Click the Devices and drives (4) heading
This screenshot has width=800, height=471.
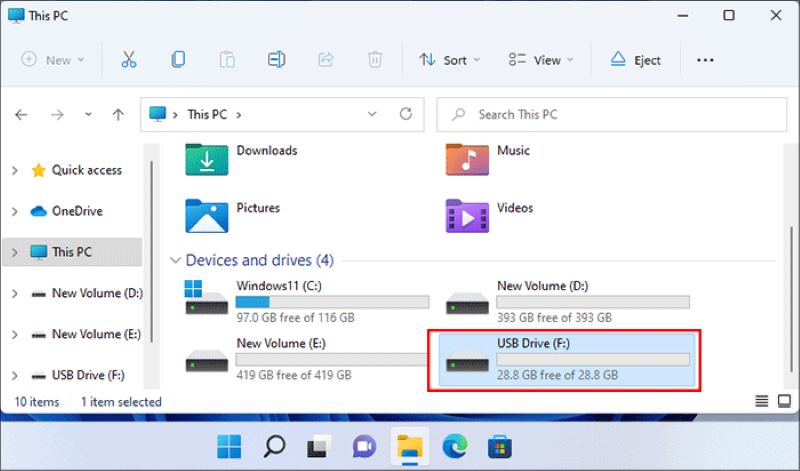pos(259,260)
